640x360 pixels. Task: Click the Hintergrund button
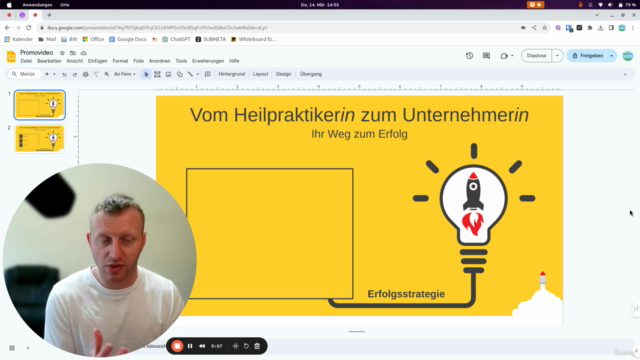pyautogui.click(x=232, y=74)
